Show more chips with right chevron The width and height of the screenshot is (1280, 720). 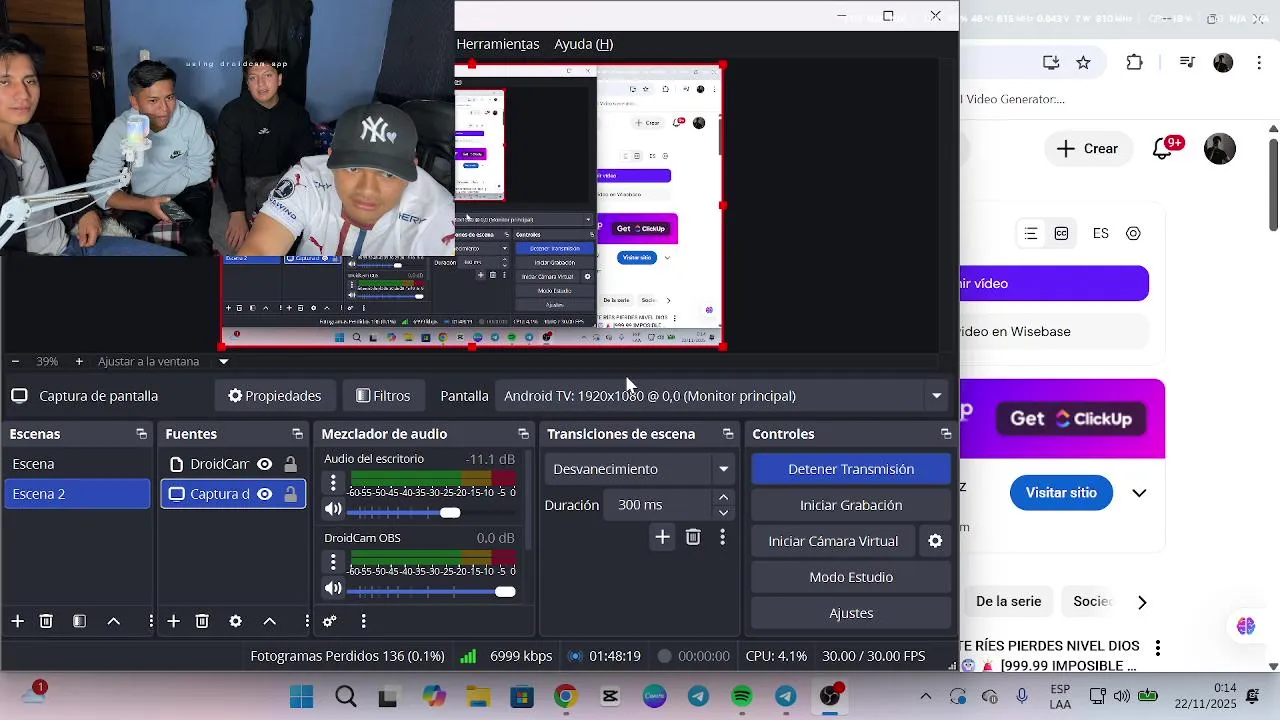1142,602
